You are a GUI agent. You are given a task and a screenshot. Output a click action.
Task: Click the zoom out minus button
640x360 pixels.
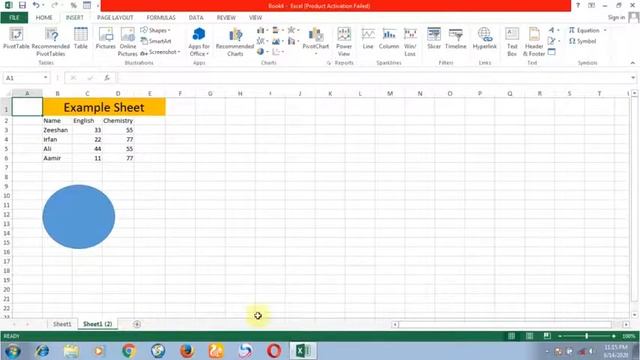[x=560, y=336]
